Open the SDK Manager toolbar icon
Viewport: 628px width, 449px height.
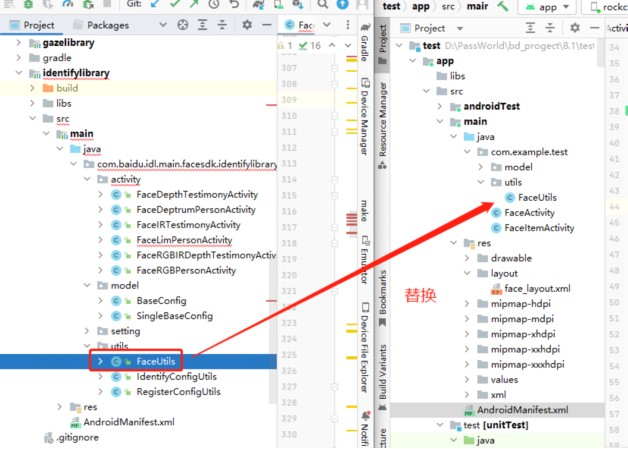[x=298, y=4]
